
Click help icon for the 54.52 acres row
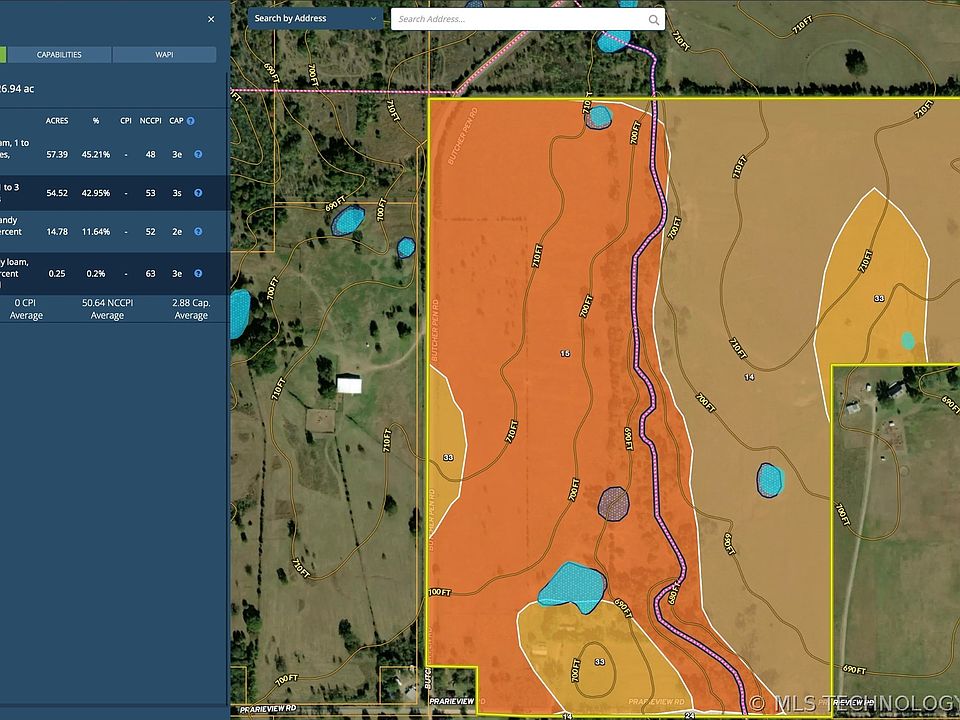(x=198, y=193)
